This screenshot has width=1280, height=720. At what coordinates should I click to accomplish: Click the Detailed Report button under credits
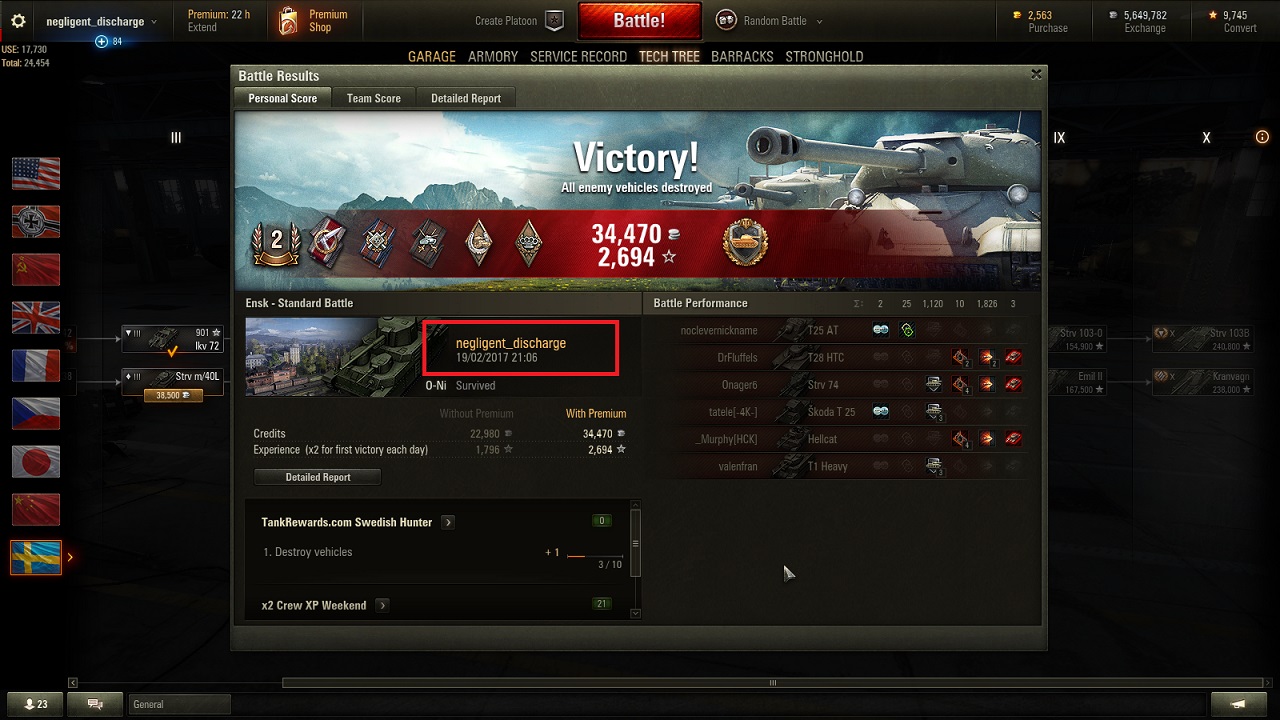[318, 477]
